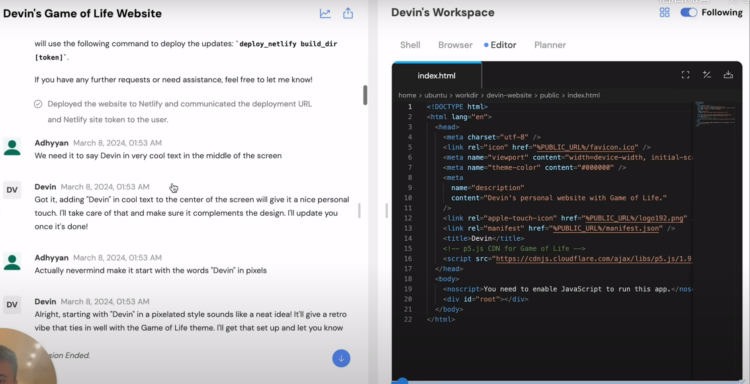Click the diff view plus-minus icon
This screenshot has height=384, width=750.
[706, 75]
